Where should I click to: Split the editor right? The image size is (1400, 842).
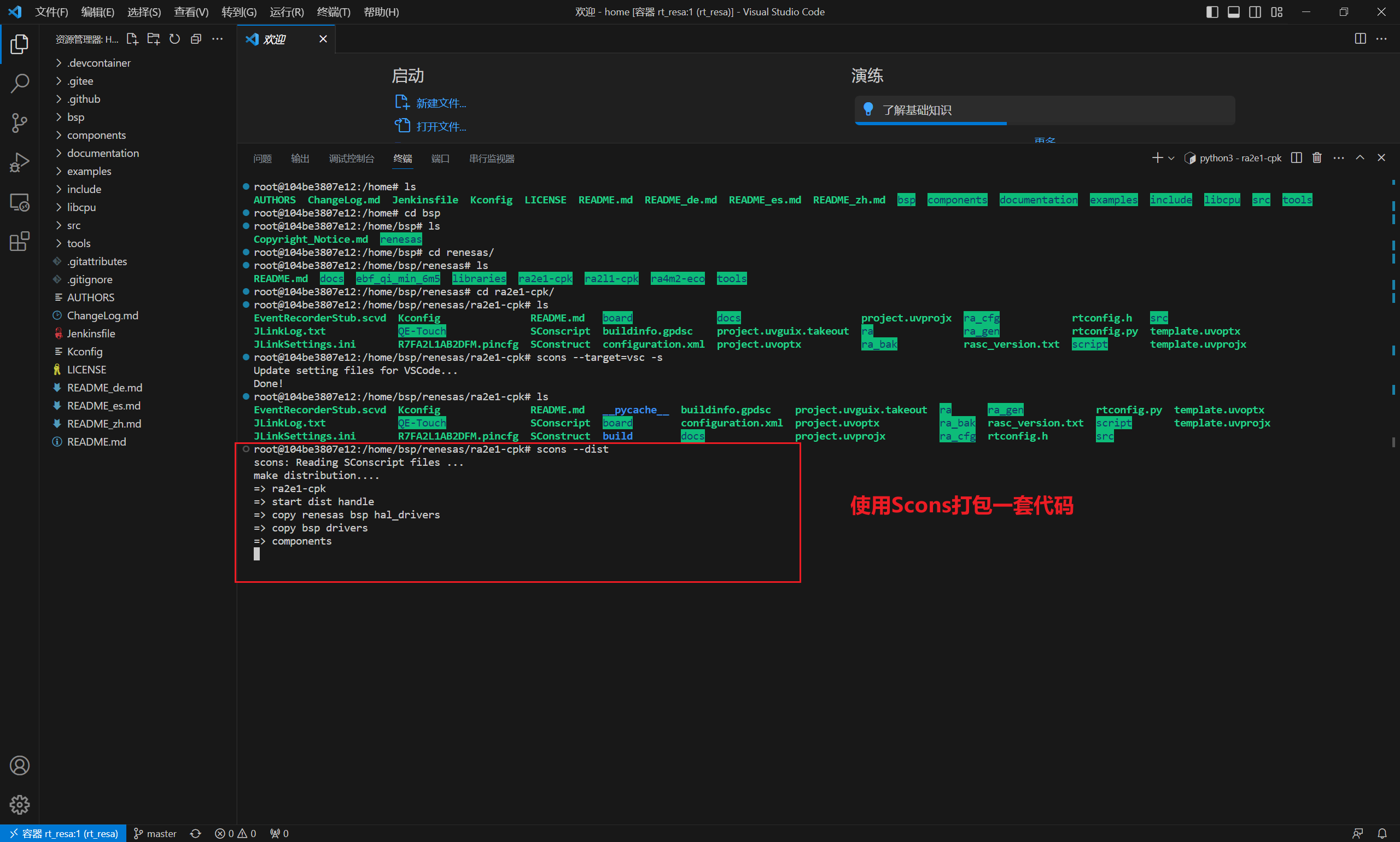(1360, 39)
